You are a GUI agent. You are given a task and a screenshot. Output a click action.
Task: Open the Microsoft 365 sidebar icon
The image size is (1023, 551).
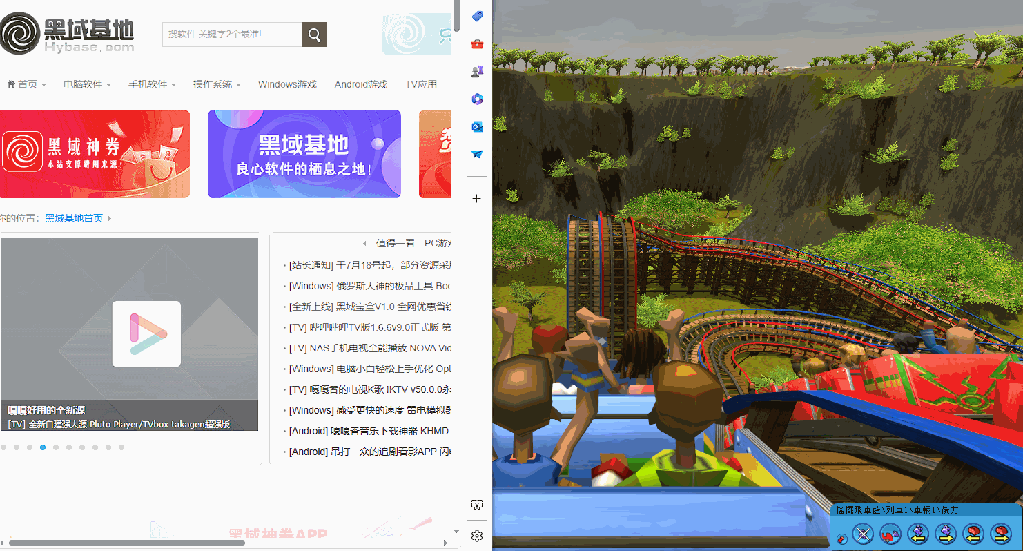pos(477,99)
